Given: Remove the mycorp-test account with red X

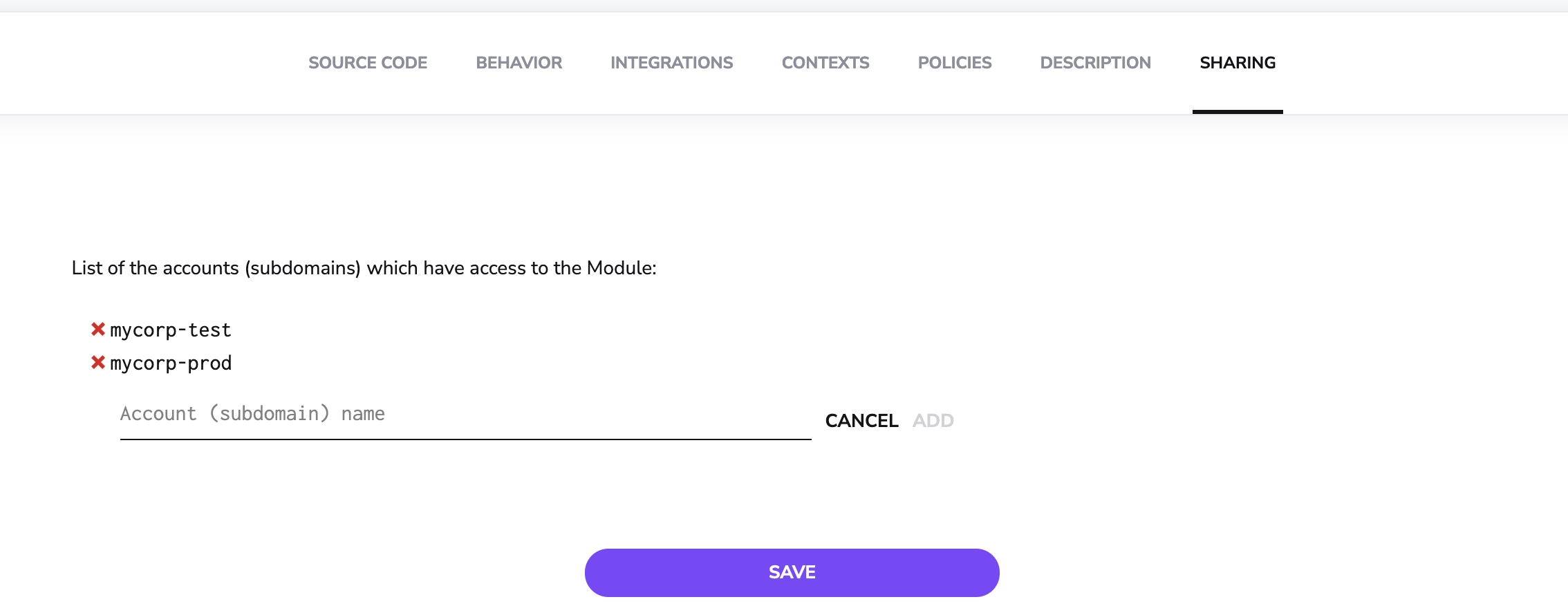Looking at the screenshot, I should (x=98, y=330).
